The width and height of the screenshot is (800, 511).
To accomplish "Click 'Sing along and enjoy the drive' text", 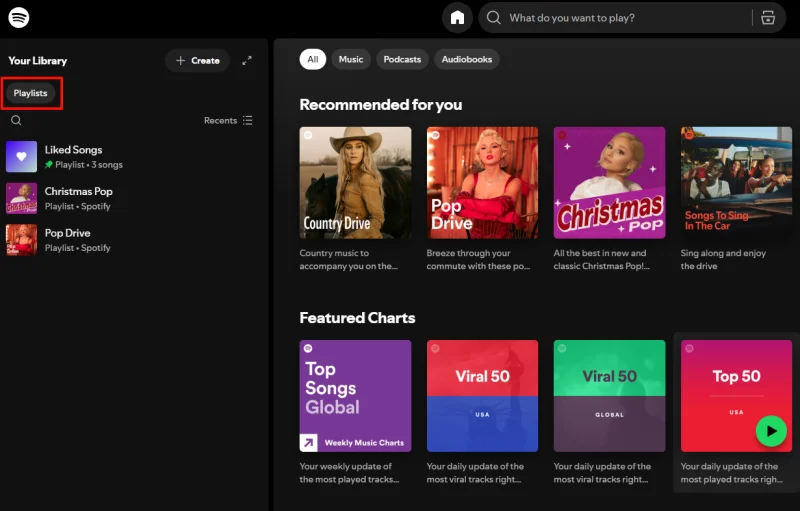I will coord(723,260).
